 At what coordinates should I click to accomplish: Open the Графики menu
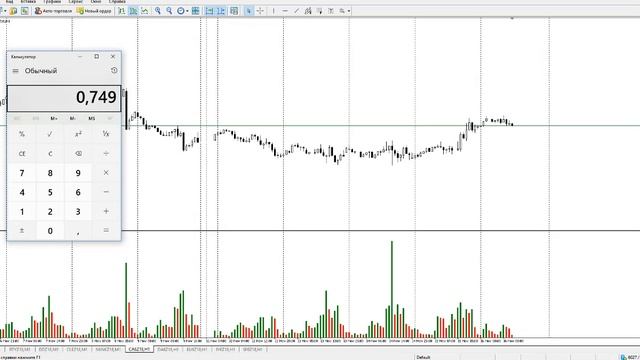pyautogui.click(x=52, y=2)
